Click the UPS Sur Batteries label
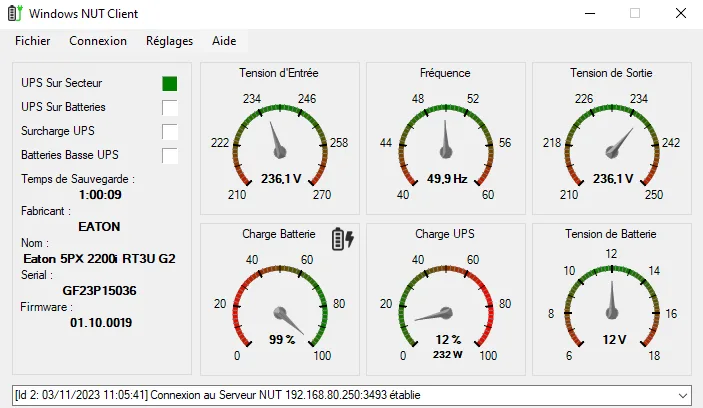Viewport: 703px width, 408px height. 63,107
